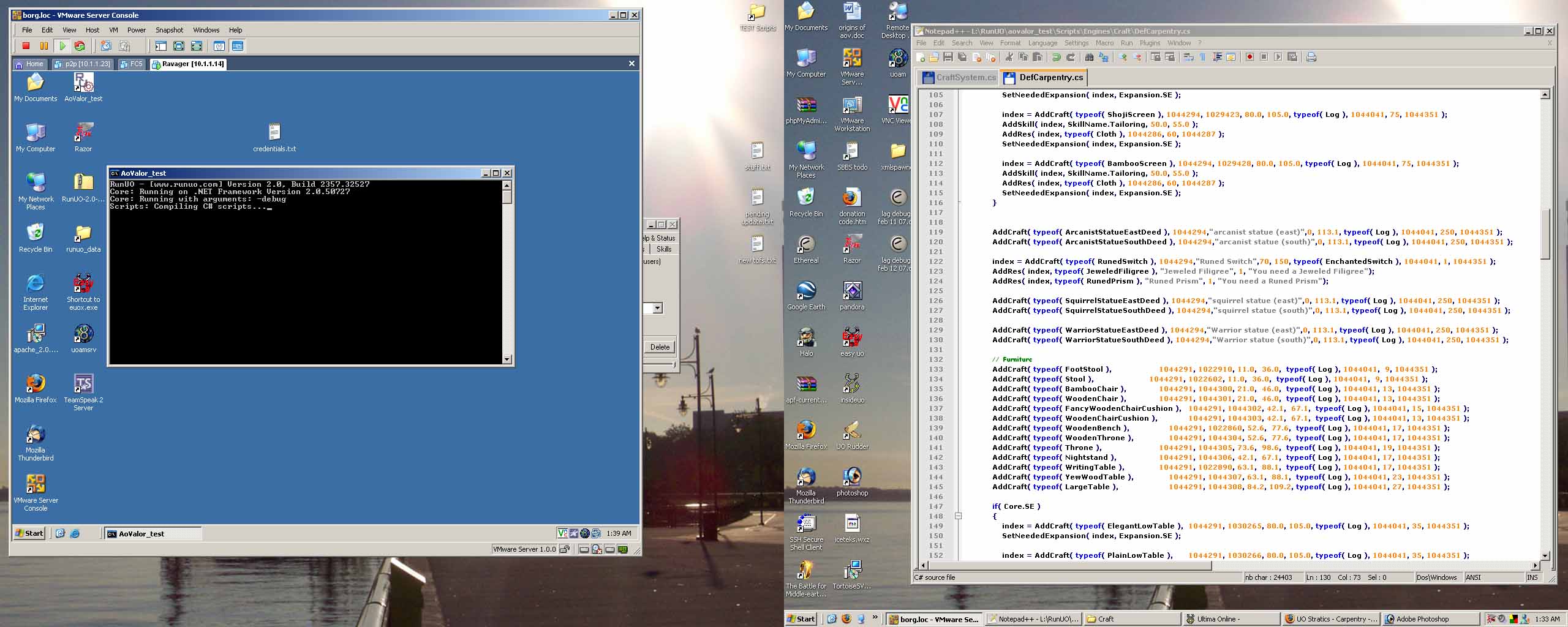Power off the VM with the red stop button
Screen dimensions: 1568x627
pyautogui.click(x=26, y=46)
